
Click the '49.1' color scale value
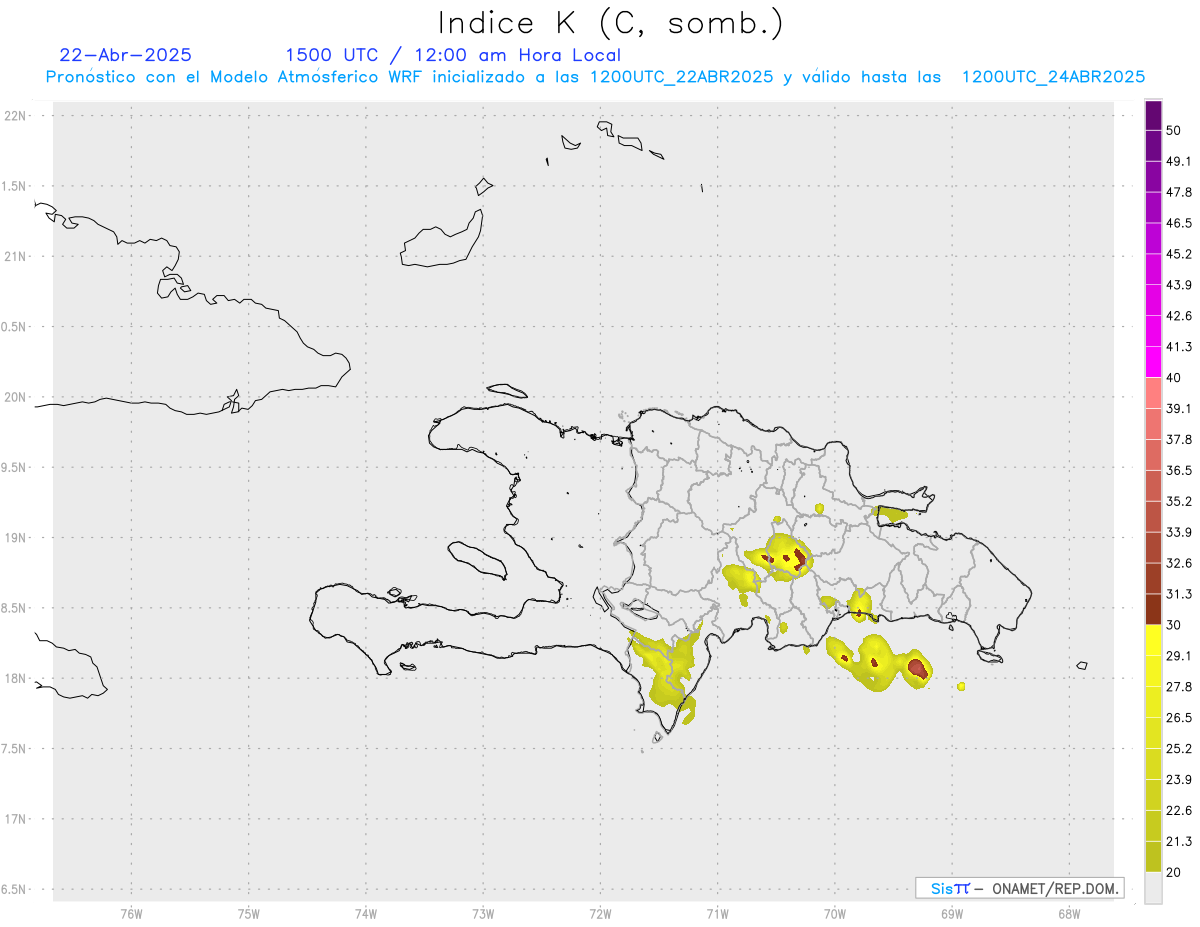pos(1179,161)
